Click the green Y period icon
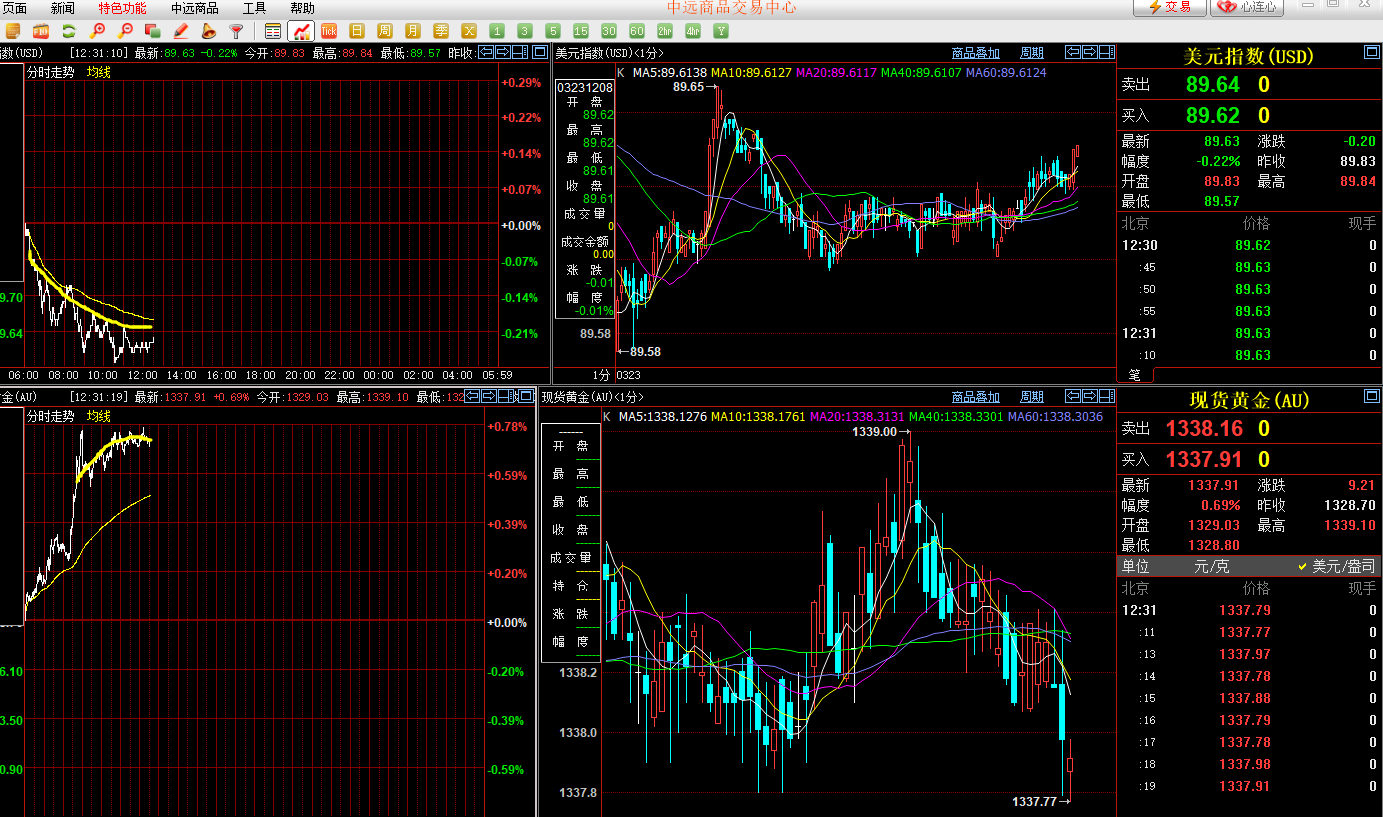The height and width of the screenshot is (817, 1383). click(721, 31)
